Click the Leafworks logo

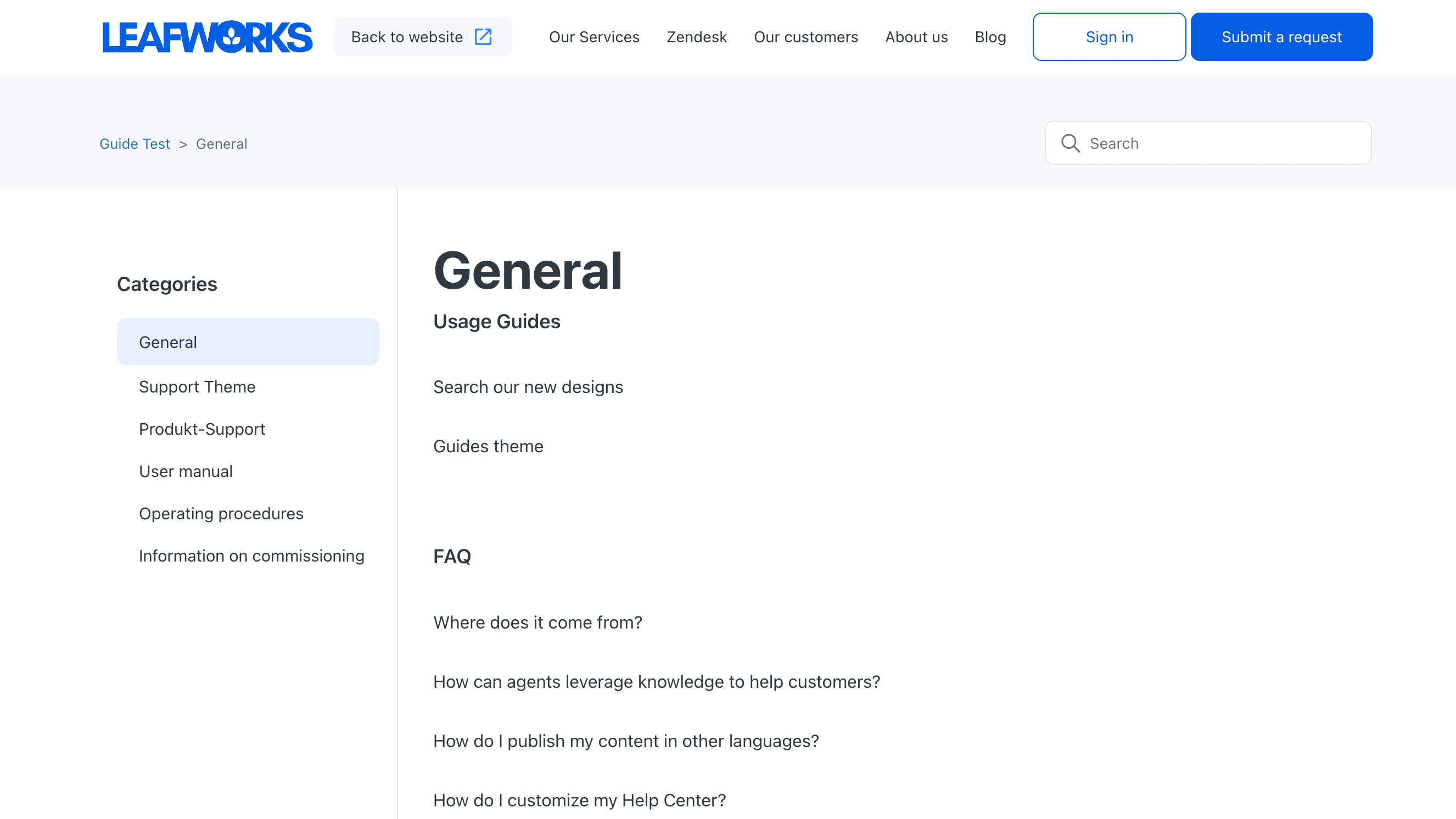click(x=207, y=37)
